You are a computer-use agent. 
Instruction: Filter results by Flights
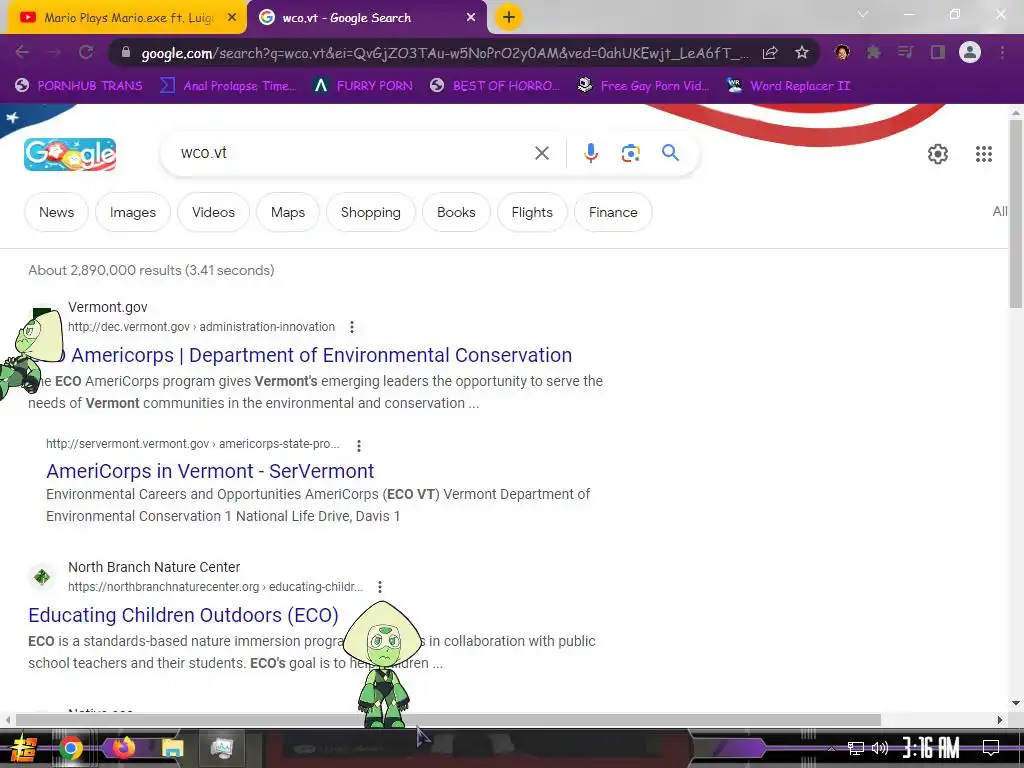click(532, 212)
